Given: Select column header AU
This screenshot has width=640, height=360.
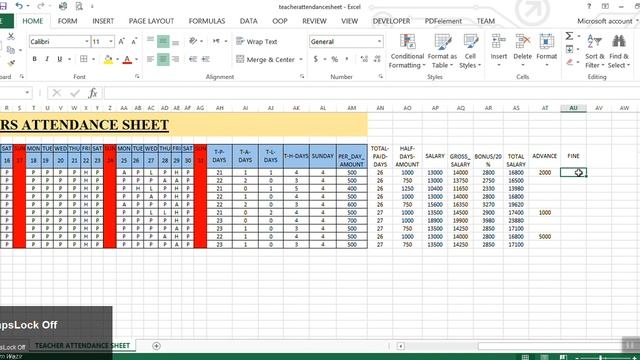Looking at the screenshot, I should click(x=573, y=108).
